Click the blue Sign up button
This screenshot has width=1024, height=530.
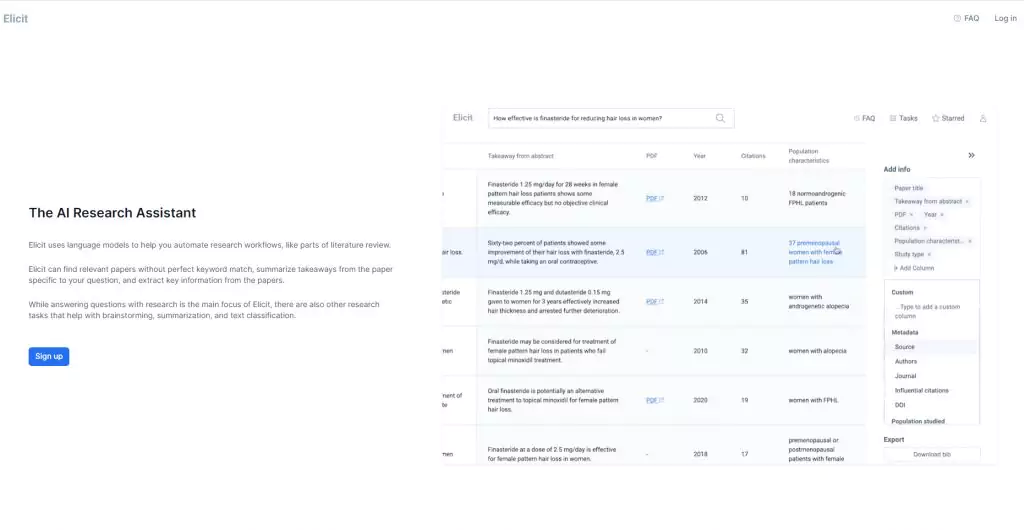49,356
